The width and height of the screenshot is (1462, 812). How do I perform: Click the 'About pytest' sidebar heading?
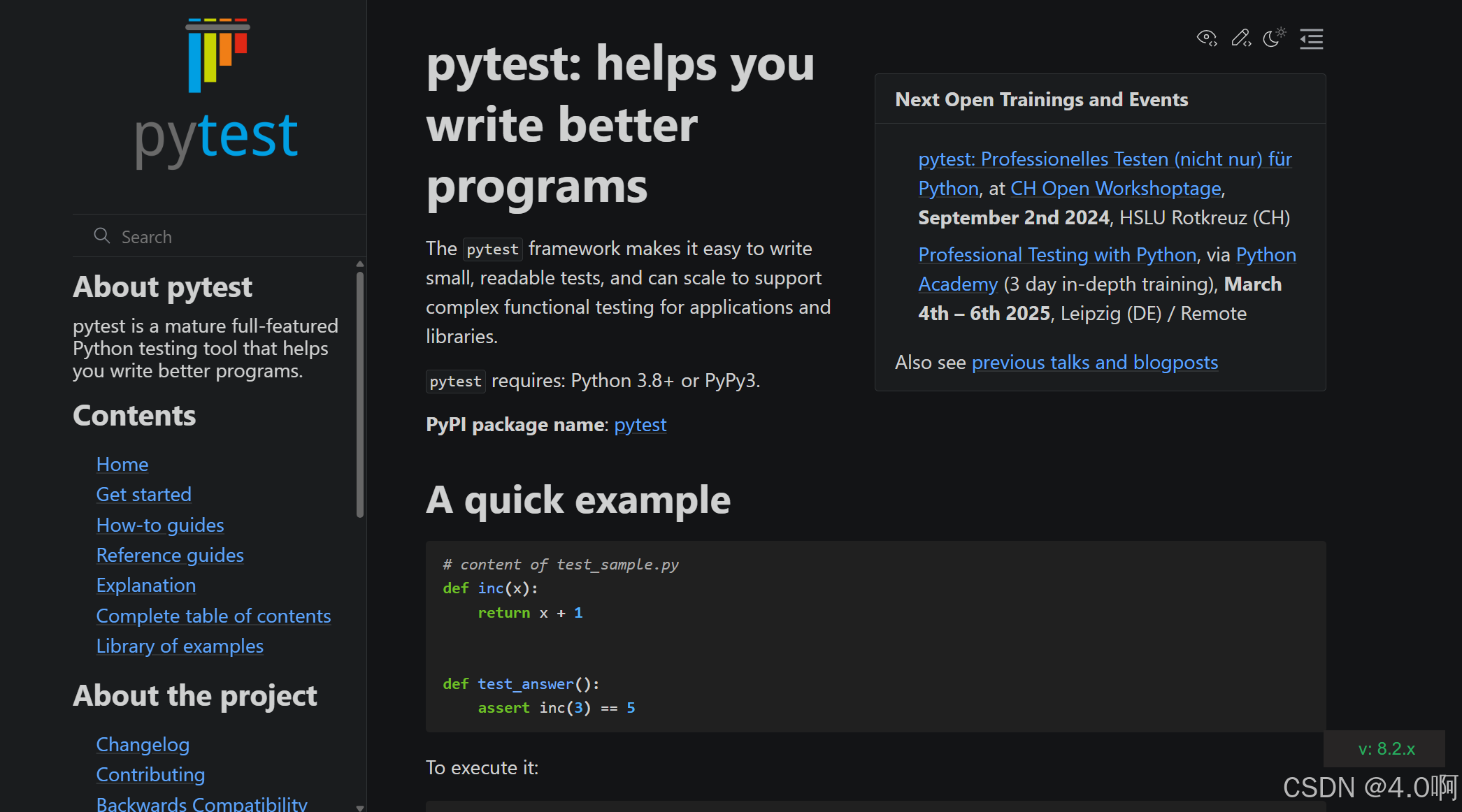162,287
